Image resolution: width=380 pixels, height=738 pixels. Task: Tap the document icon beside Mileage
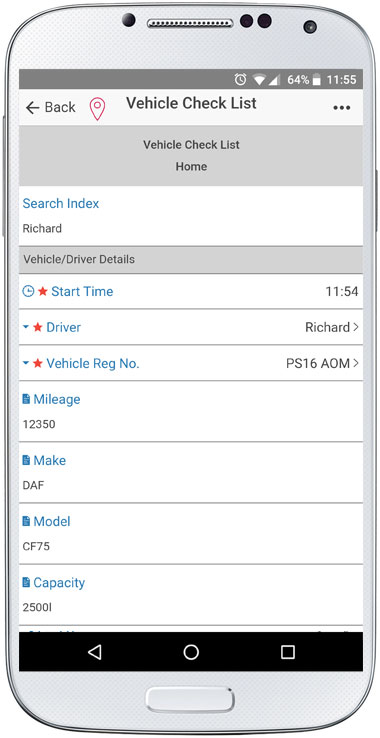point(26,399)
